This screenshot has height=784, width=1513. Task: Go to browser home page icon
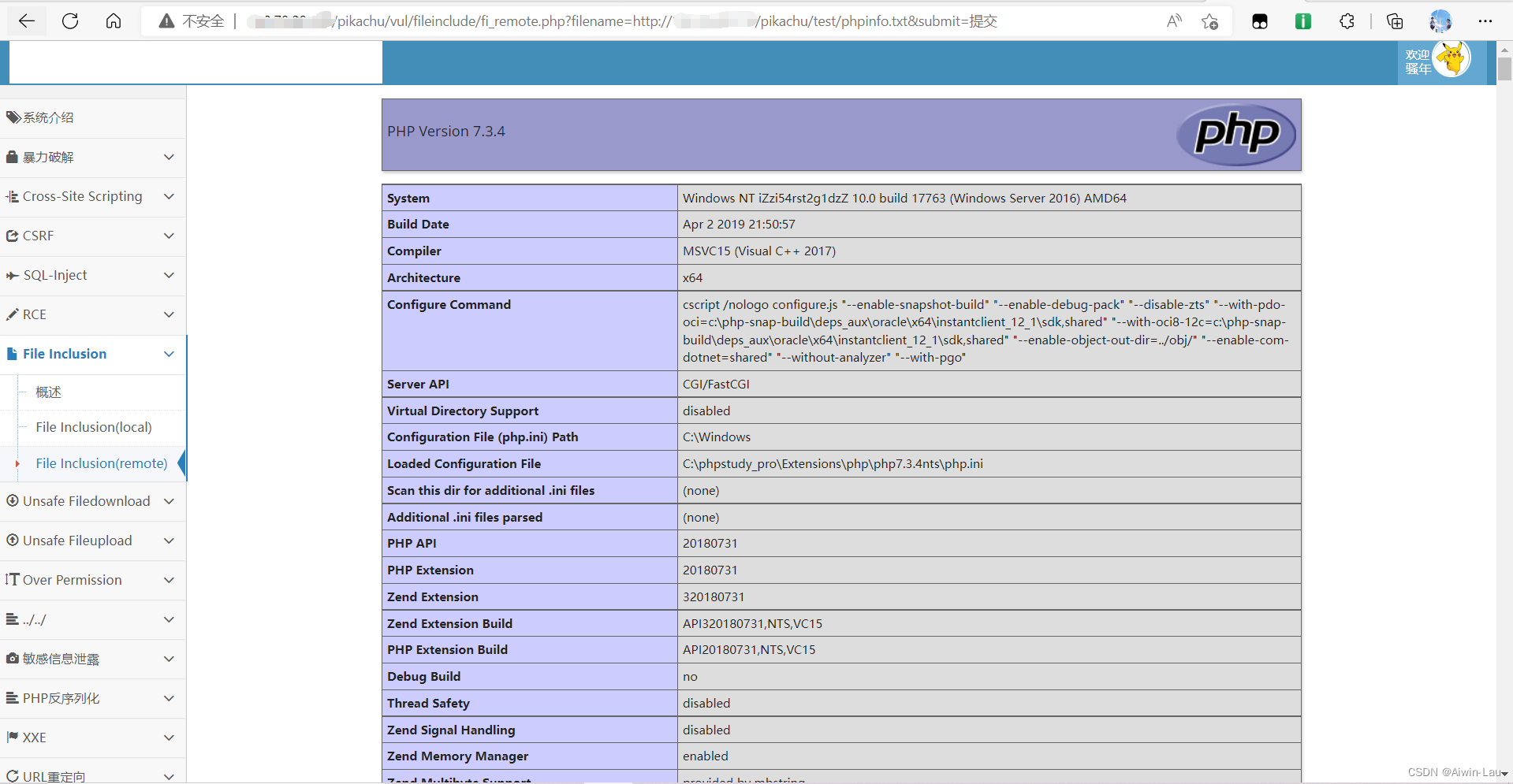point(114,21)
